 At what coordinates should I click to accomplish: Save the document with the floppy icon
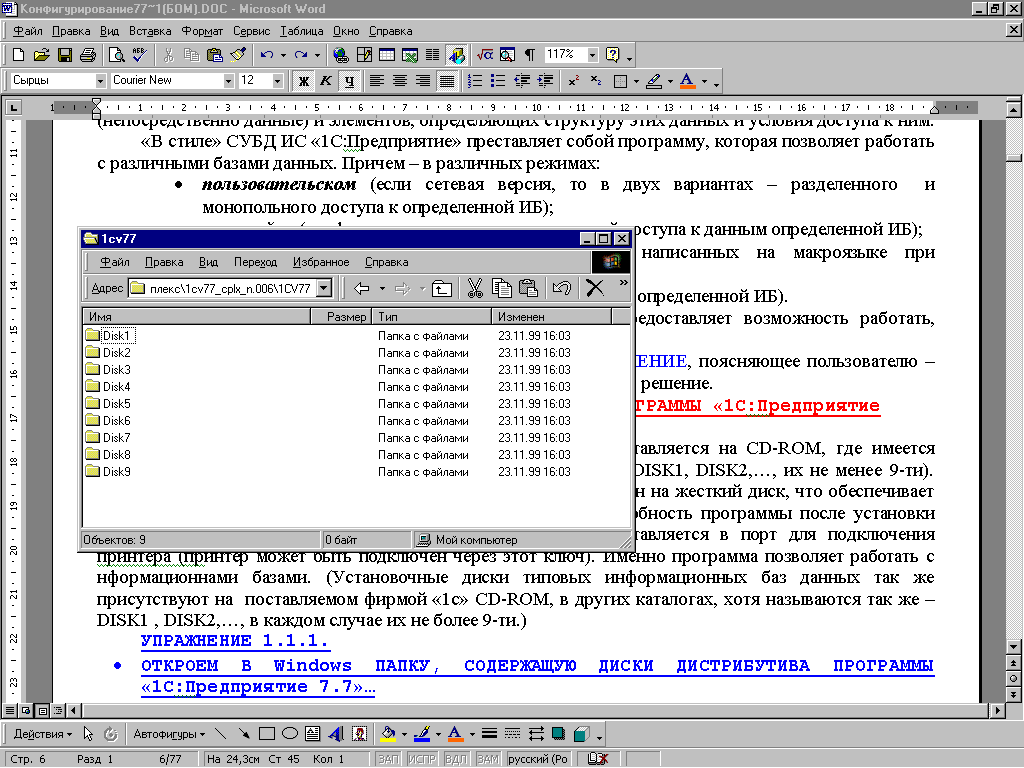(65, 55)
